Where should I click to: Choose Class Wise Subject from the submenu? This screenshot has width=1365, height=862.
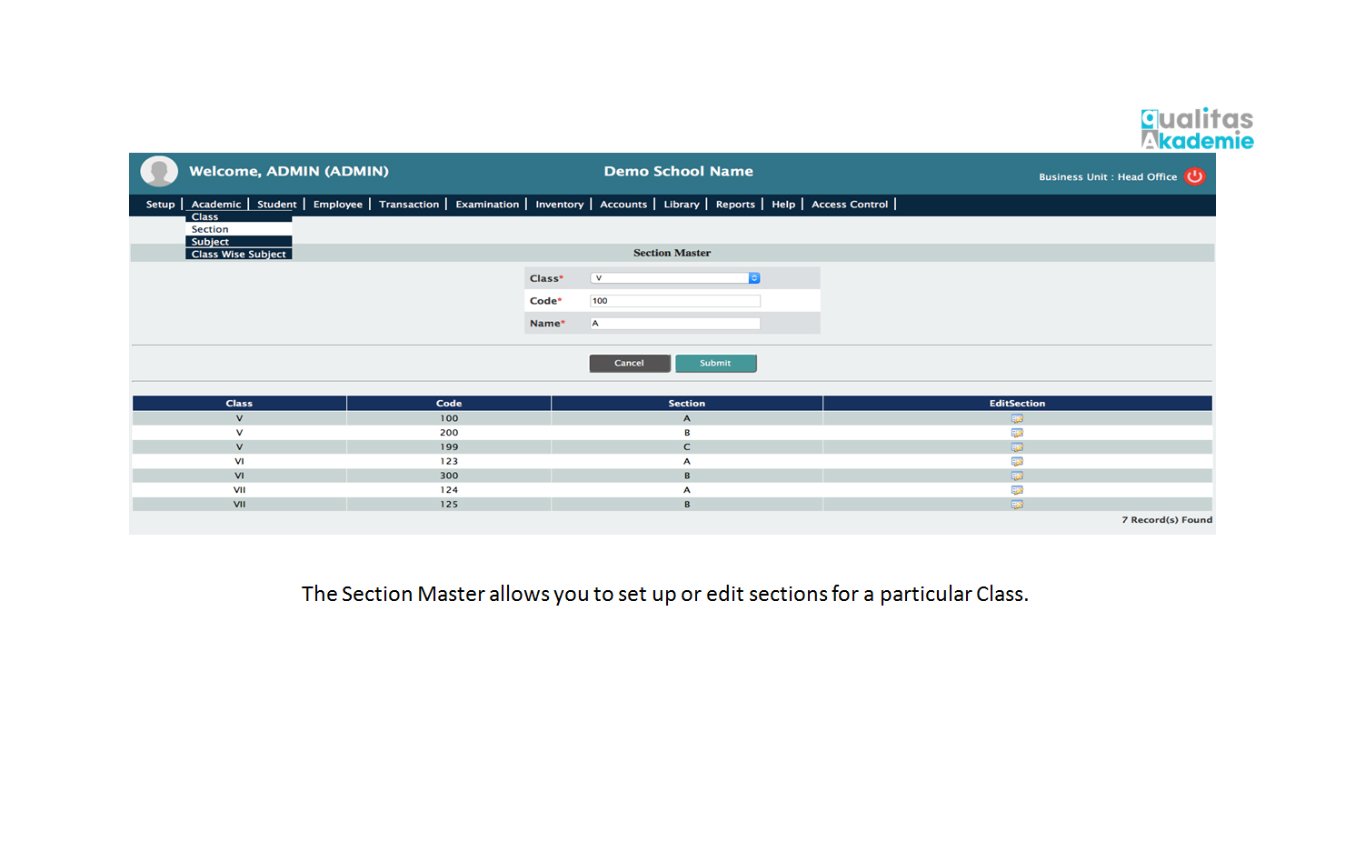239,254
